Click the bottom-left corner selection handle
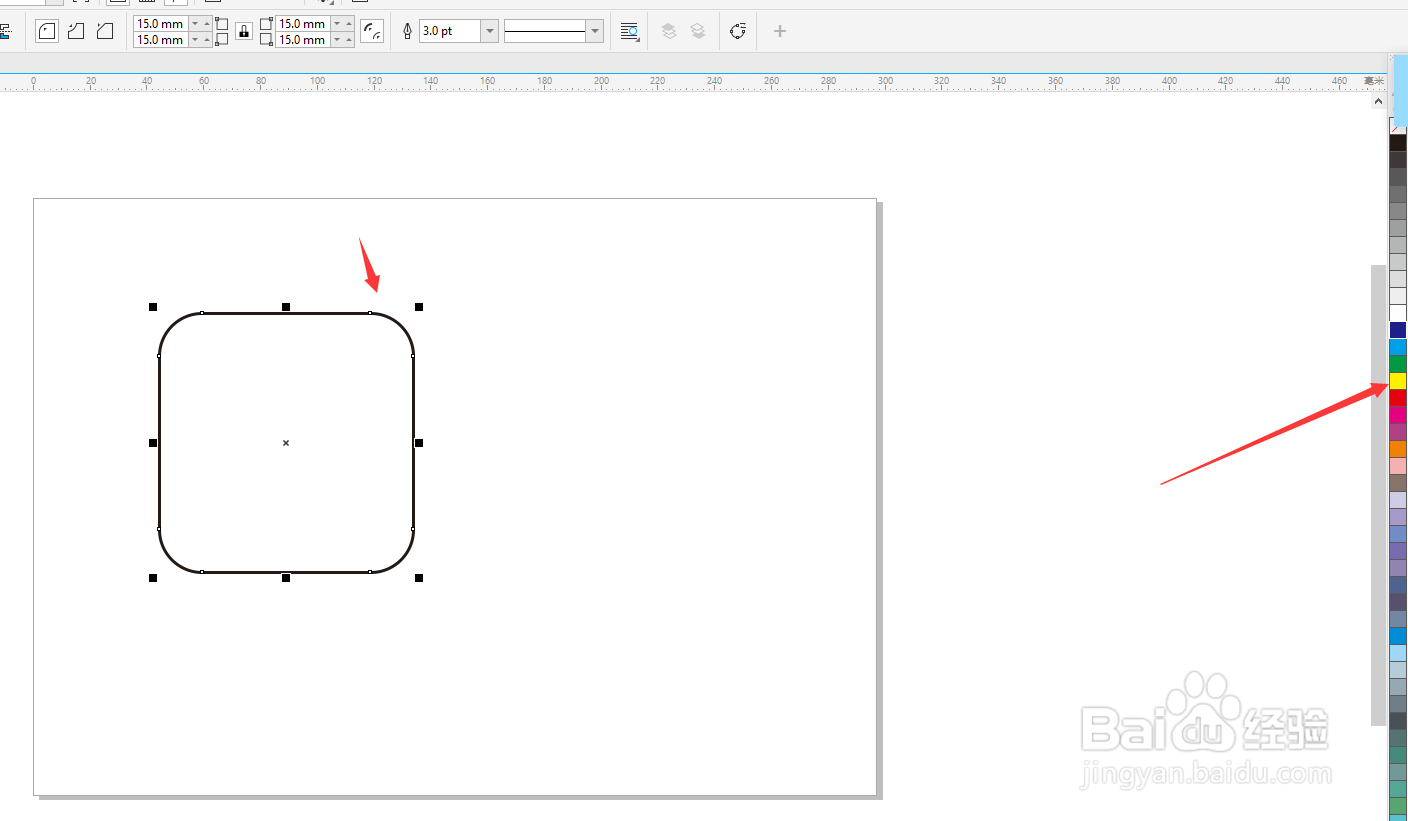Viewport: 1408px width, 821px height. tap(153, 578)
